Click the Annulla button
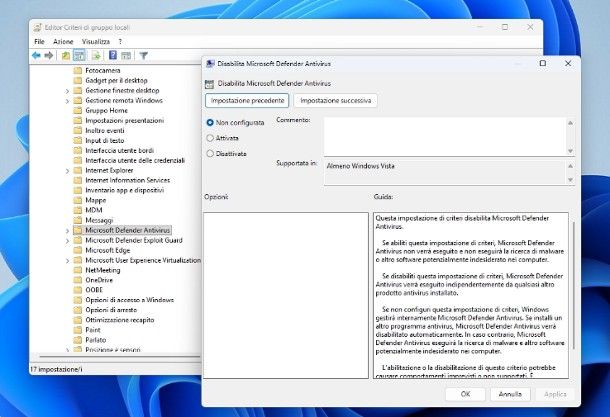This screenshot has width=610, height=417. coord(510,394)
